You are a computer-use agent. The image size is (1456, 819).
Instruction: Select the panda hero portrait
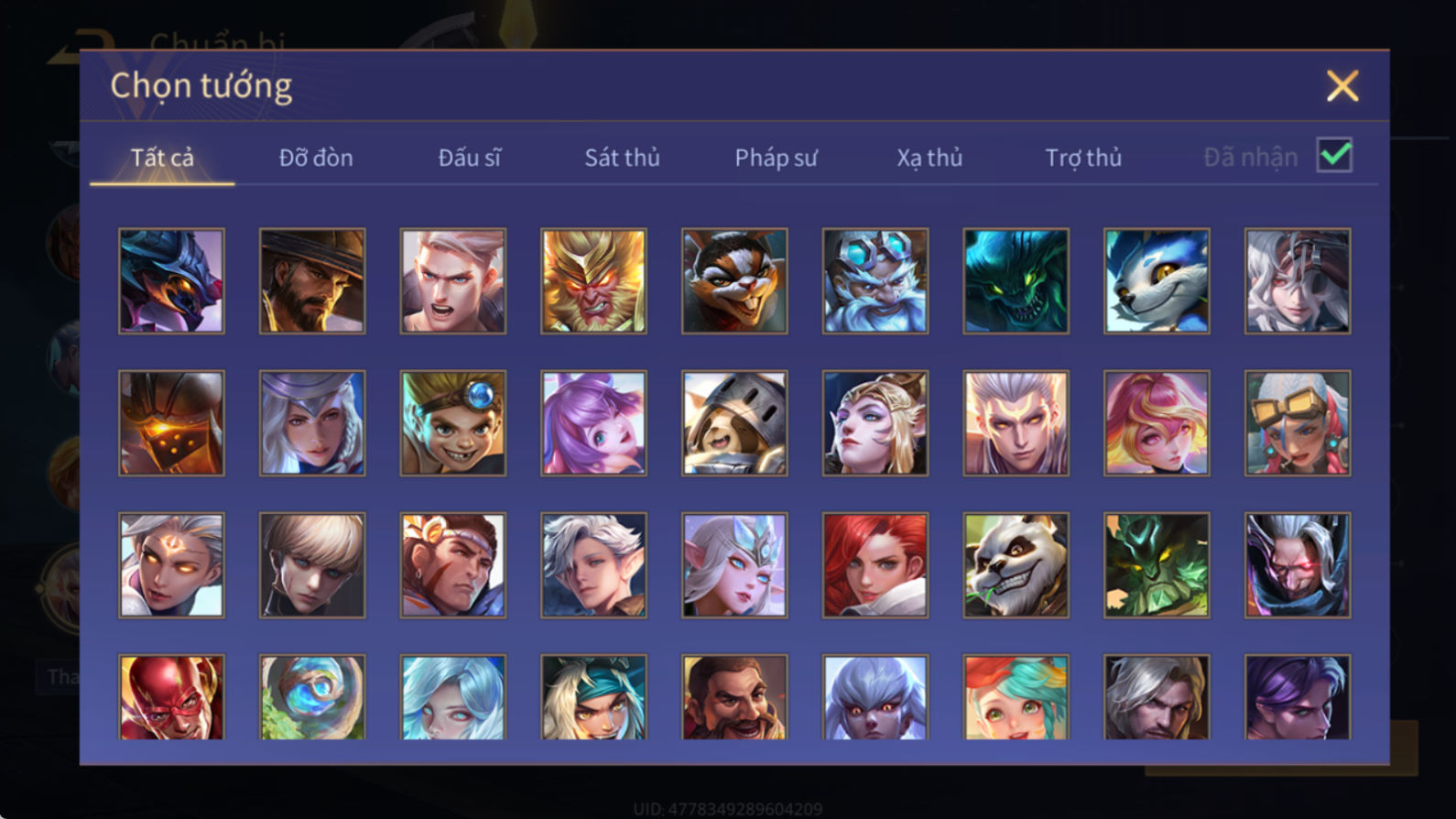point(1016,564)
